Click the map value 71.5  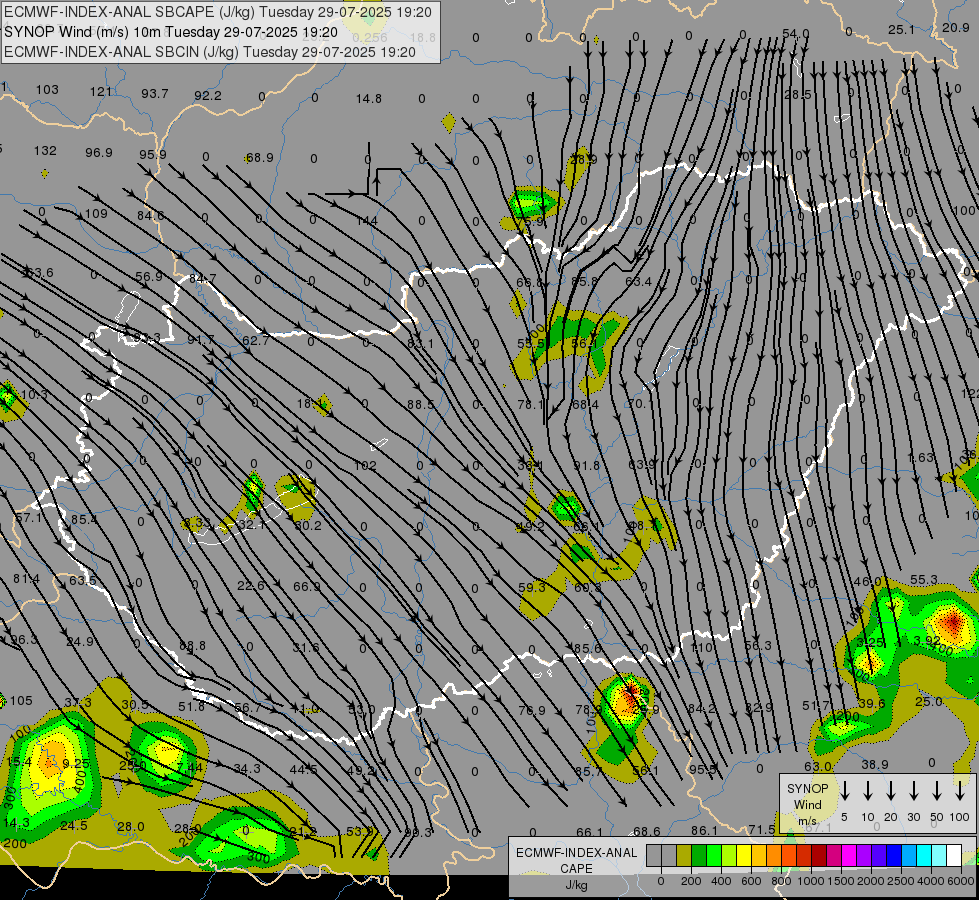pyautogui.click(x=761, y=829)
